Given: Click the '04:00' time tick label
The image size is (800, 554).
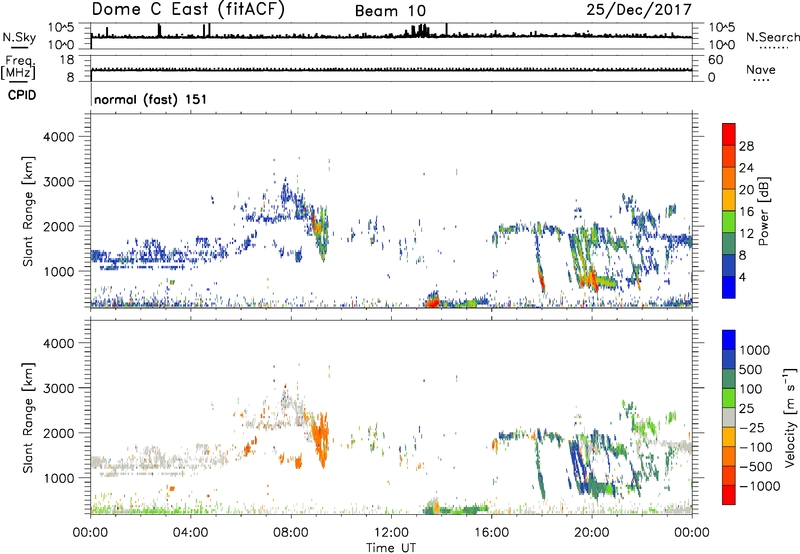Looking at the screenshot, I should [191, 533].
